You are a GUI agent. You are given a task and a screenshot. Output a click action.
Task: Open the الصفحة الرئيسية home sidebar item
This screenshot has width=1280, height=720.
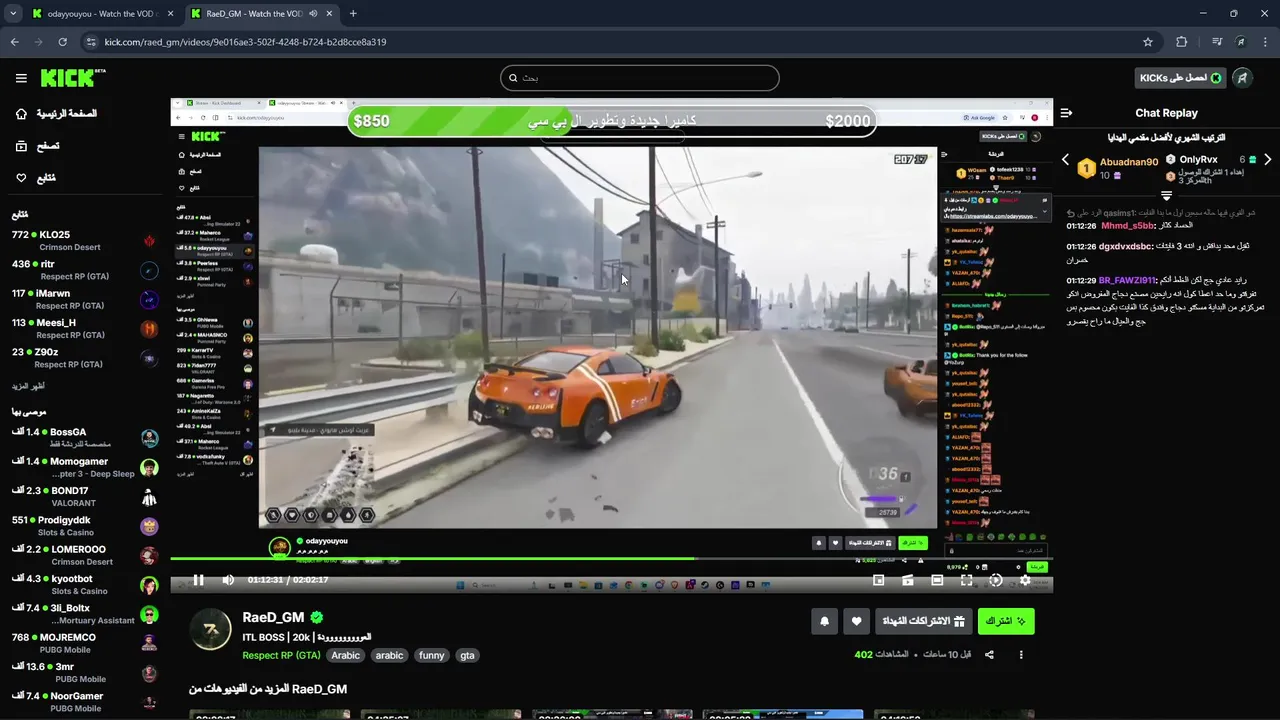(58, 114)
